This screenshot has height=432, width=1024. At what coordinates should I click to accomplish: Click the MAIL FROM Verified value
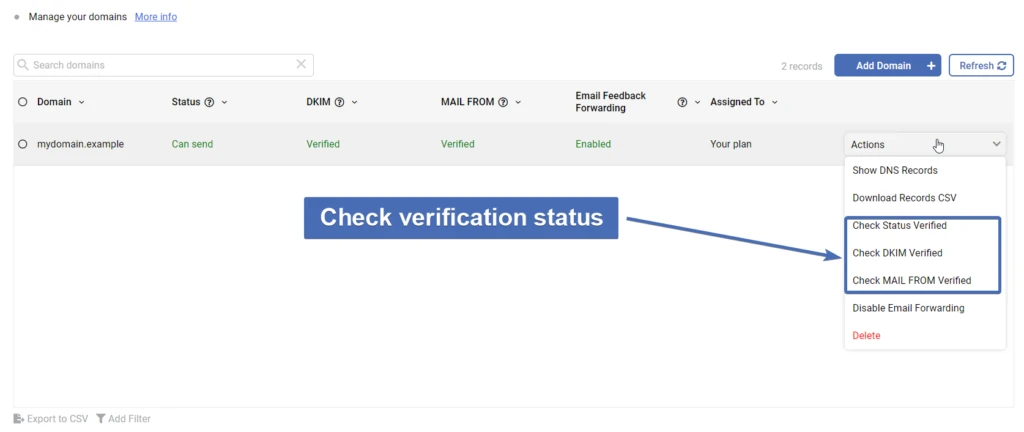pyautogui.click(x=457, y=144)
